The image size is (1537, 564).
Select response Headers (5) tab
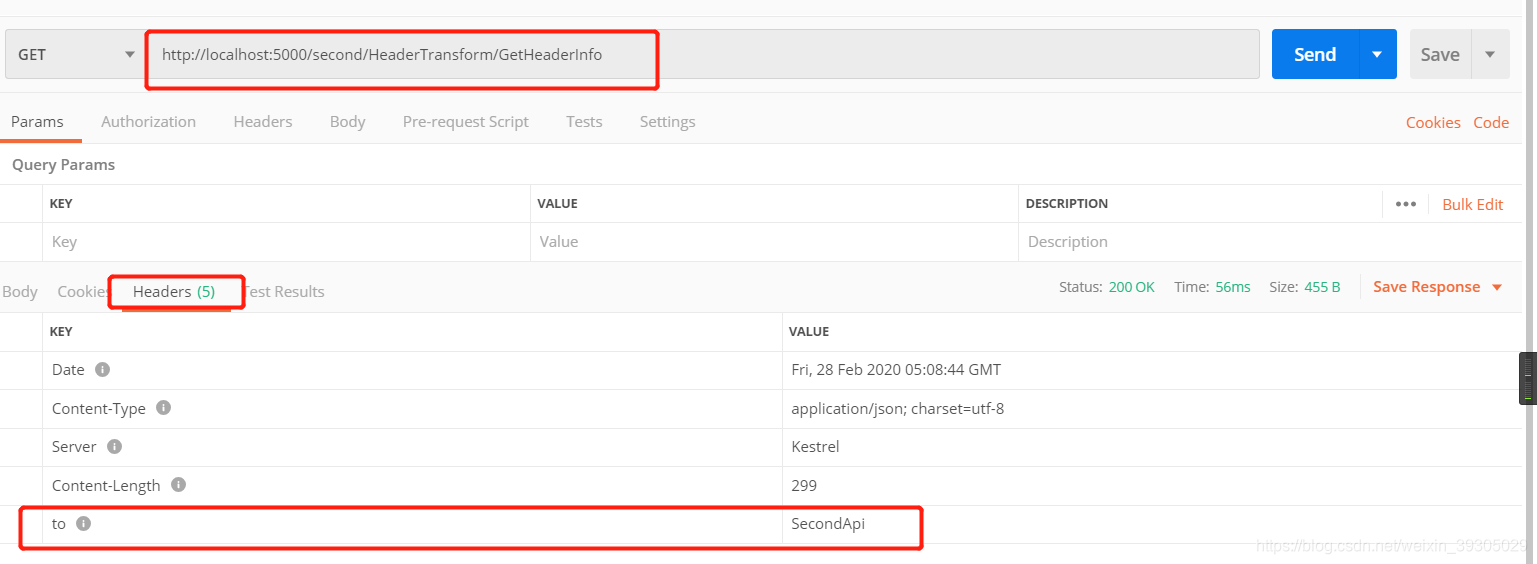(x=174, y=292)
